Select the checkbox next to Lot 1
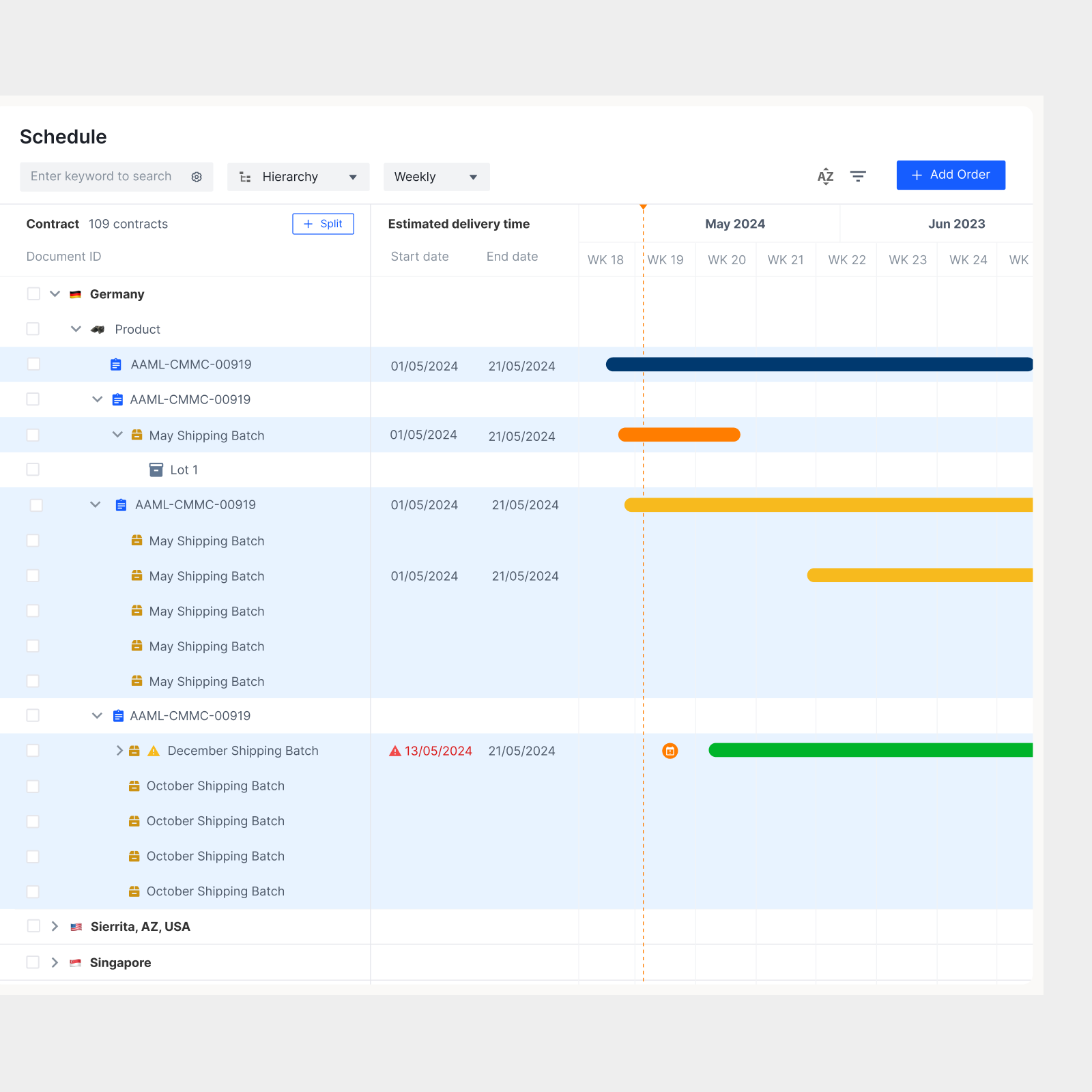The width and height of the screenshot is (1092, 1092). point(33,470)
